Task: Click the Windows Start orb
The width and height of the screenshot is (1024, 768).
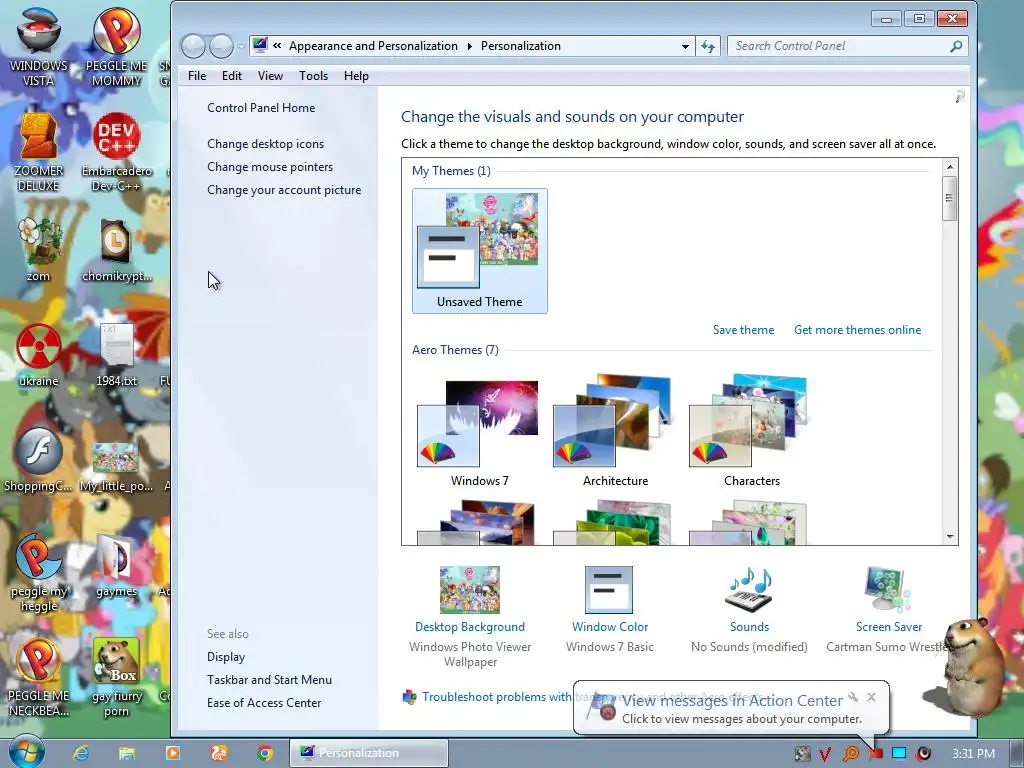Action: 27,752
